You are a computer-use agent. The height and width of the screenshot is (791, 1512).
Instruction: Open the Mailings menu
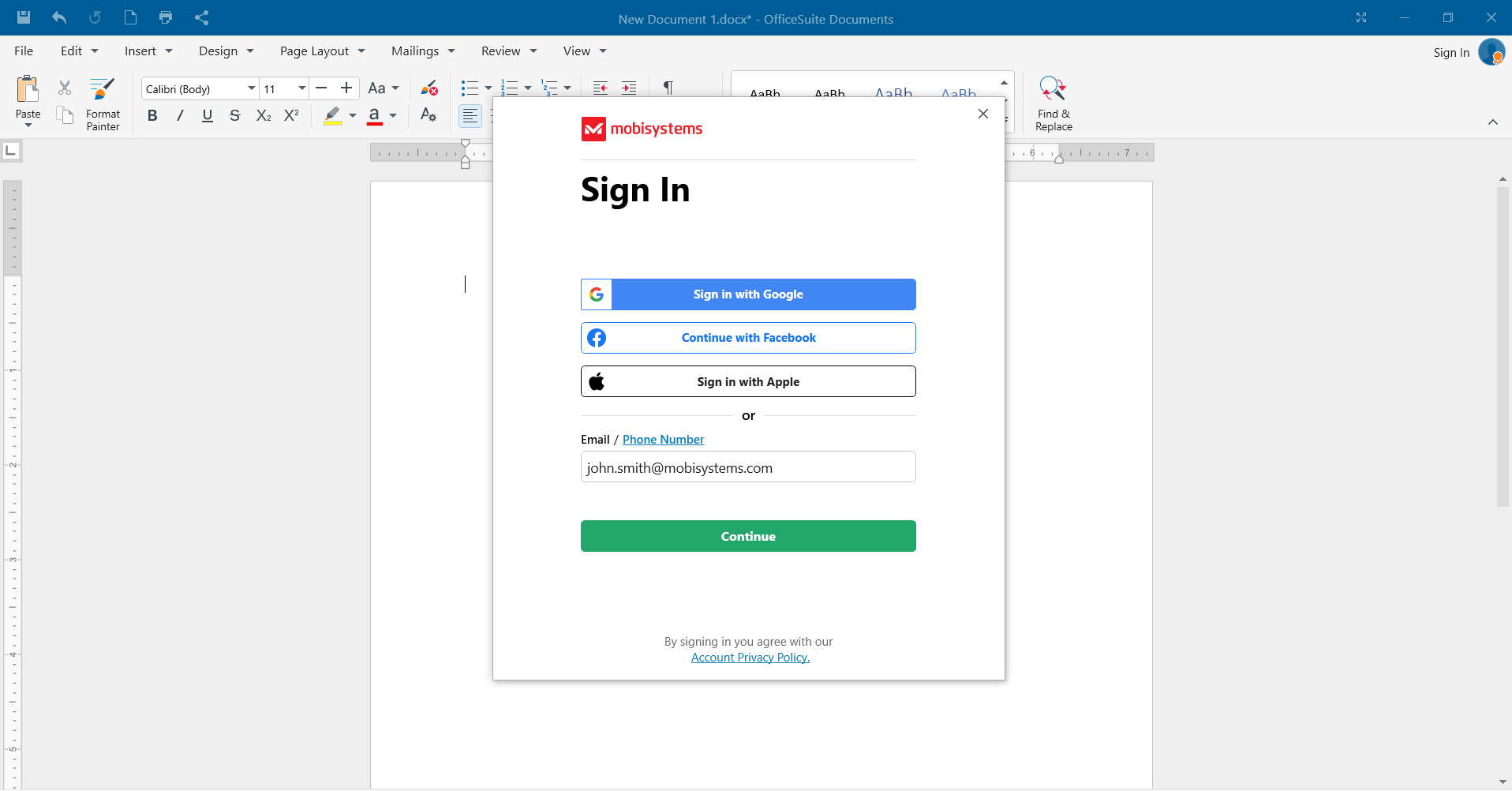[x=424, y=51]
